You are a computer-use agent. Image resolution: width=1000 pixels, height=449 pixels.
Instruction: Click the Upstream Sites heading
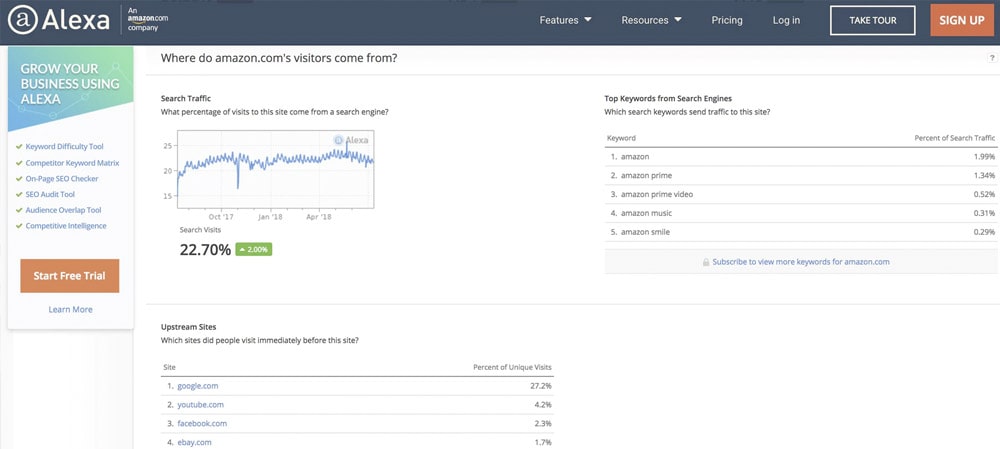click(x=188, y=327)
